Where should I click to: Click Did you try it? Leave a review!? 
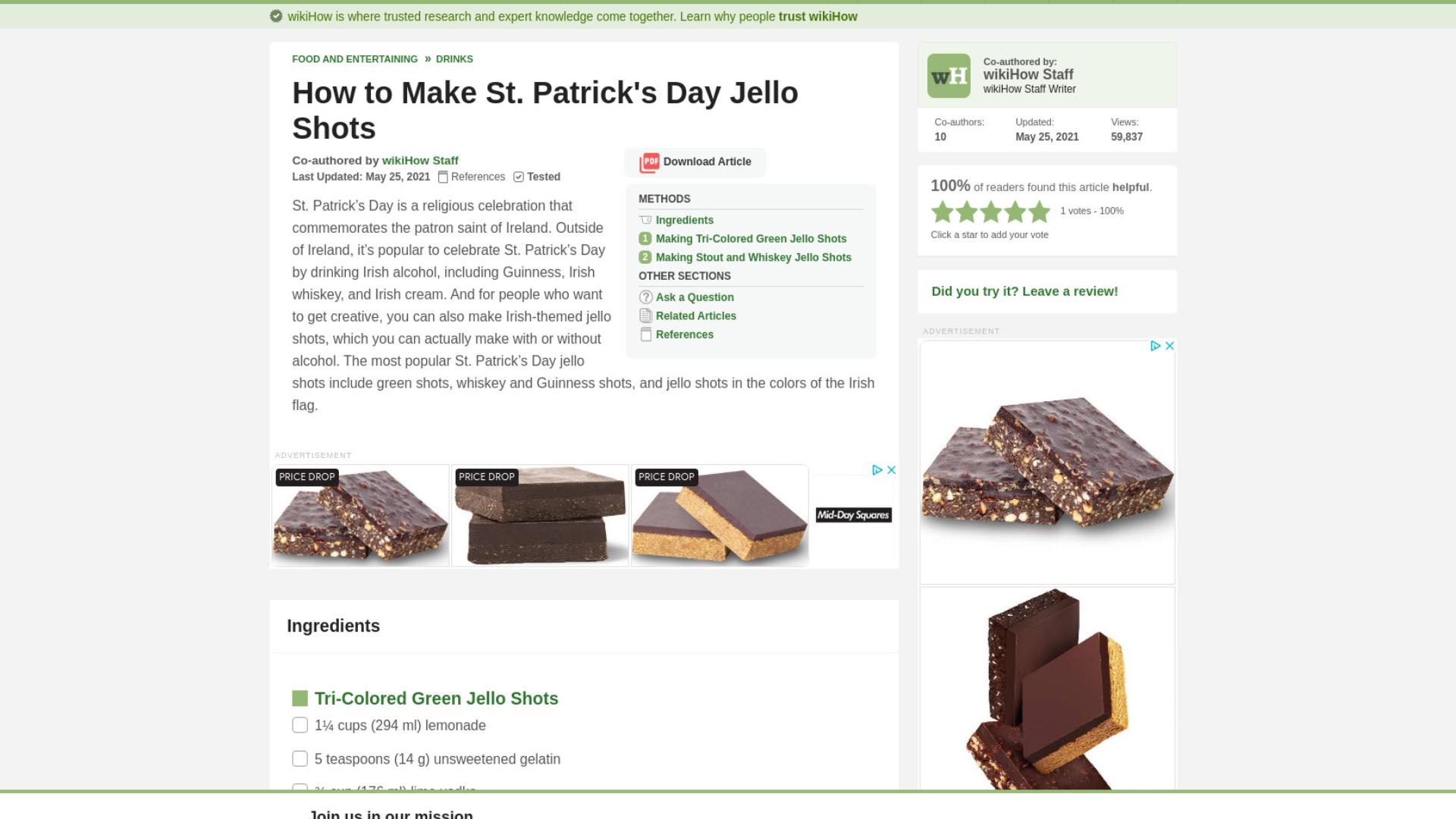click(x=1025, y=291)
